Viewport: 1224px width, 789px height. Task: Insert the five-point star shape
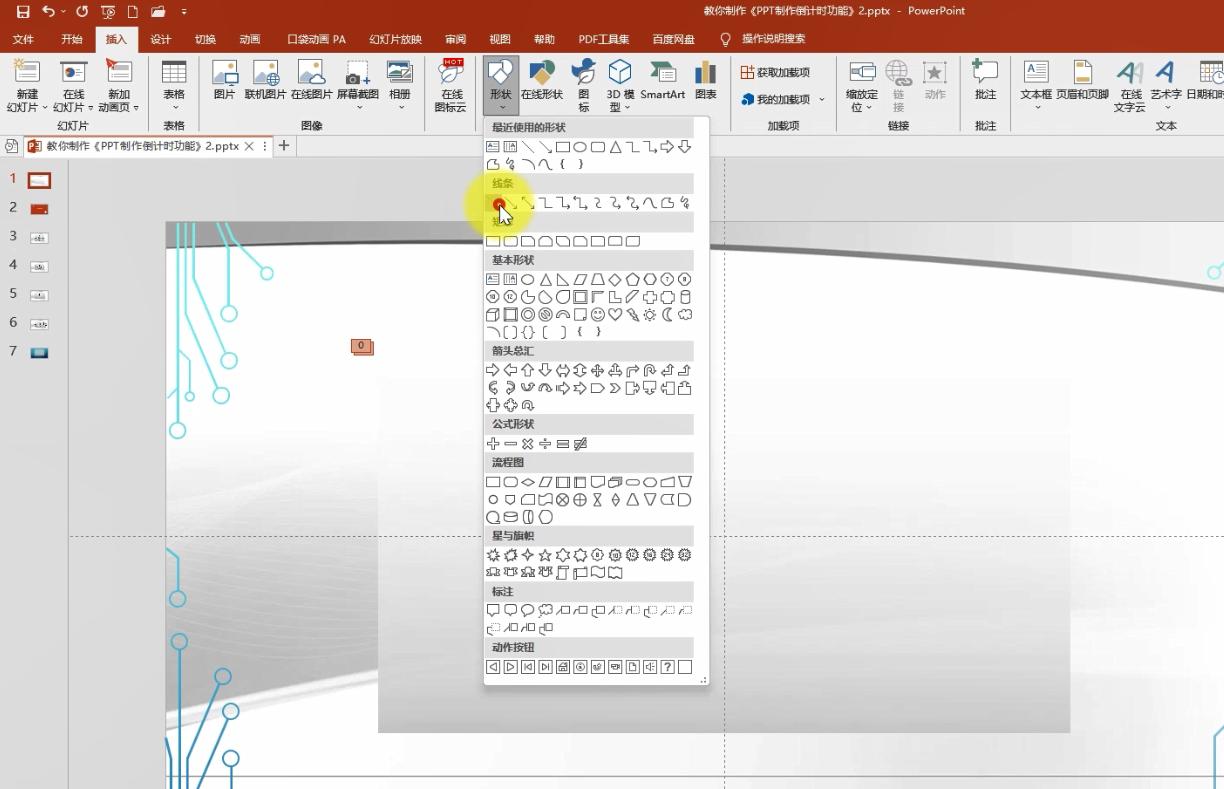tap(545, 555)
